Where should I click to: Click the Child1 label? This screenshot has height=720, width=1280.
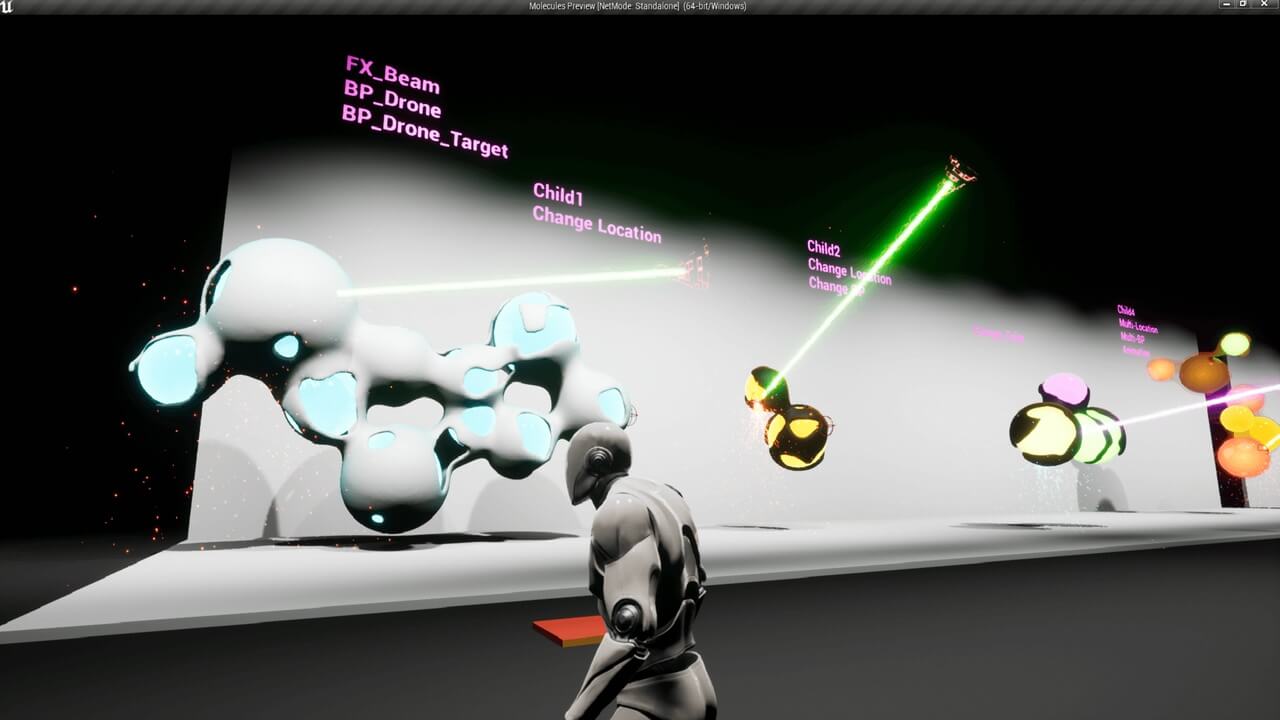(x=558, y=193)
